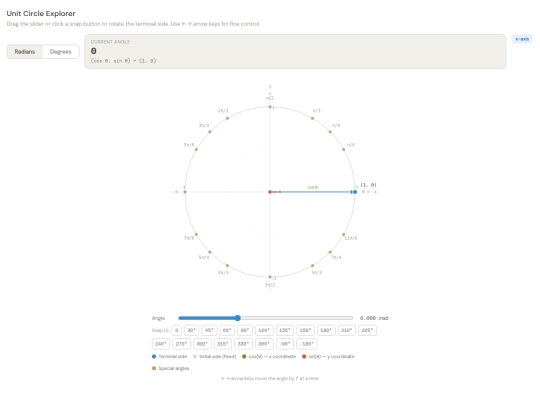Click the 5π/4 special angle dot

point(210,252)
